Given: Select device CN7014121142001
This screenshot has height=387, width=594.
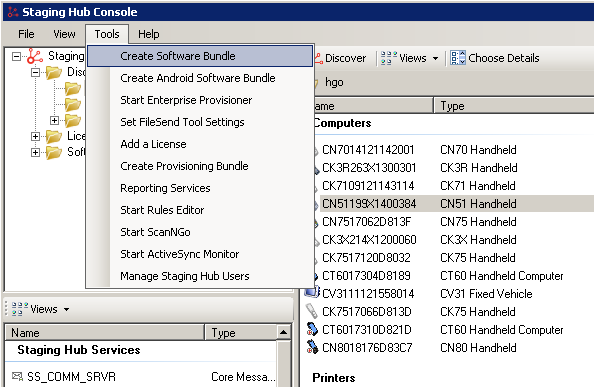Looking at the screenshot, I should click(368, 150).
